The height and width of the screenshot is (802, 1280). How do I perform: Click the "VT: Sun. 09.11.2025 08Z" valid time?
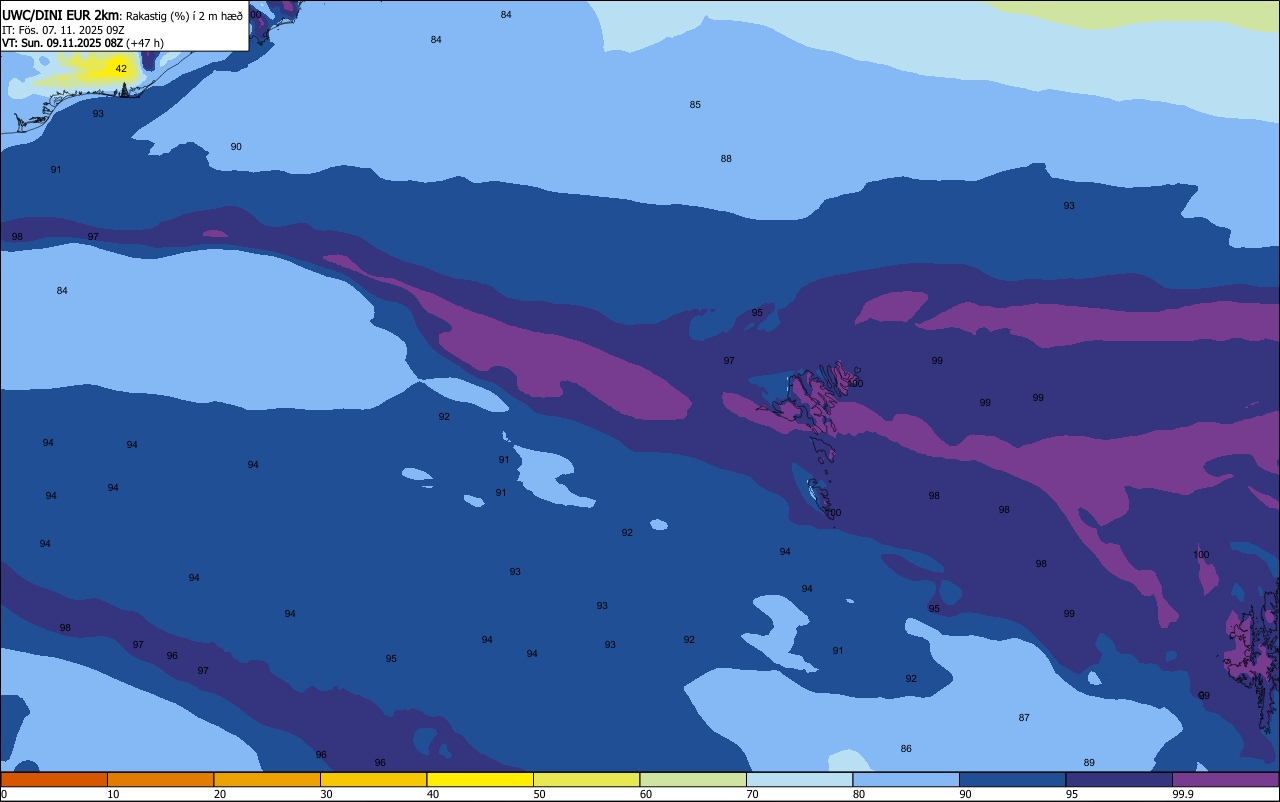tap(62, 43)
